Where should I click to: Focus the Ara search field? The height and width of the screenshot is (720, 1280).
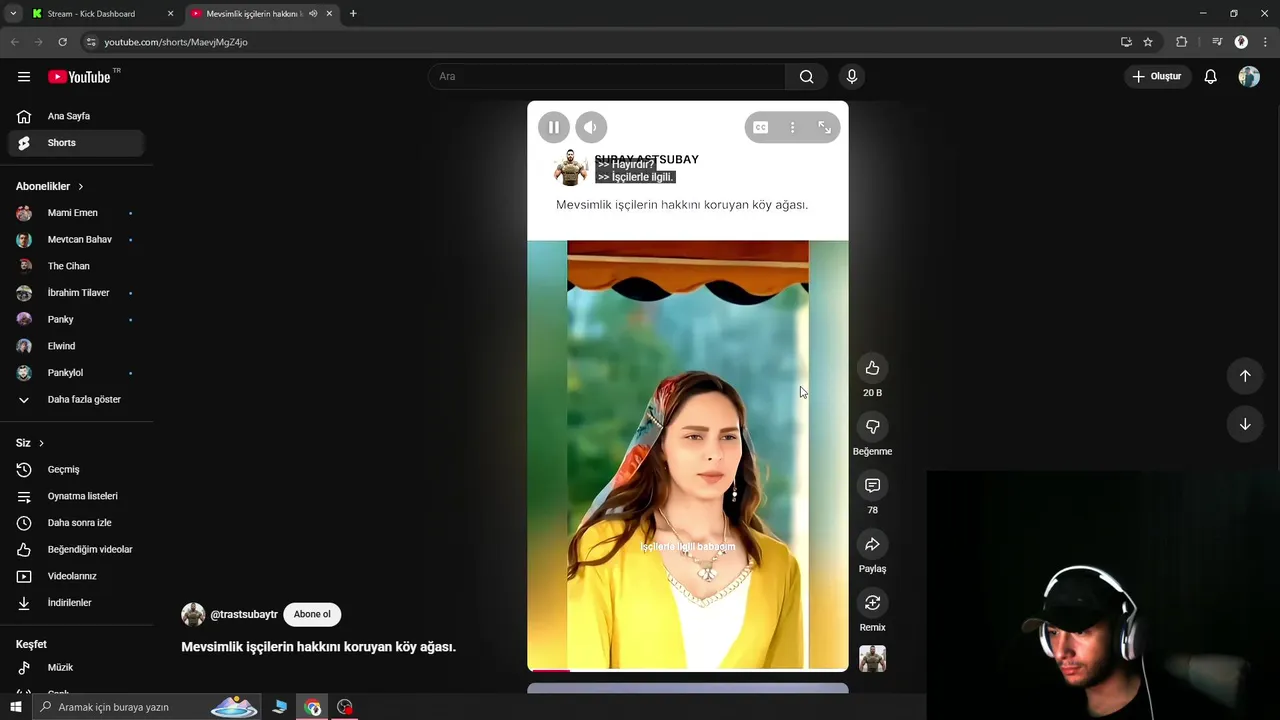tap(607, 77)
